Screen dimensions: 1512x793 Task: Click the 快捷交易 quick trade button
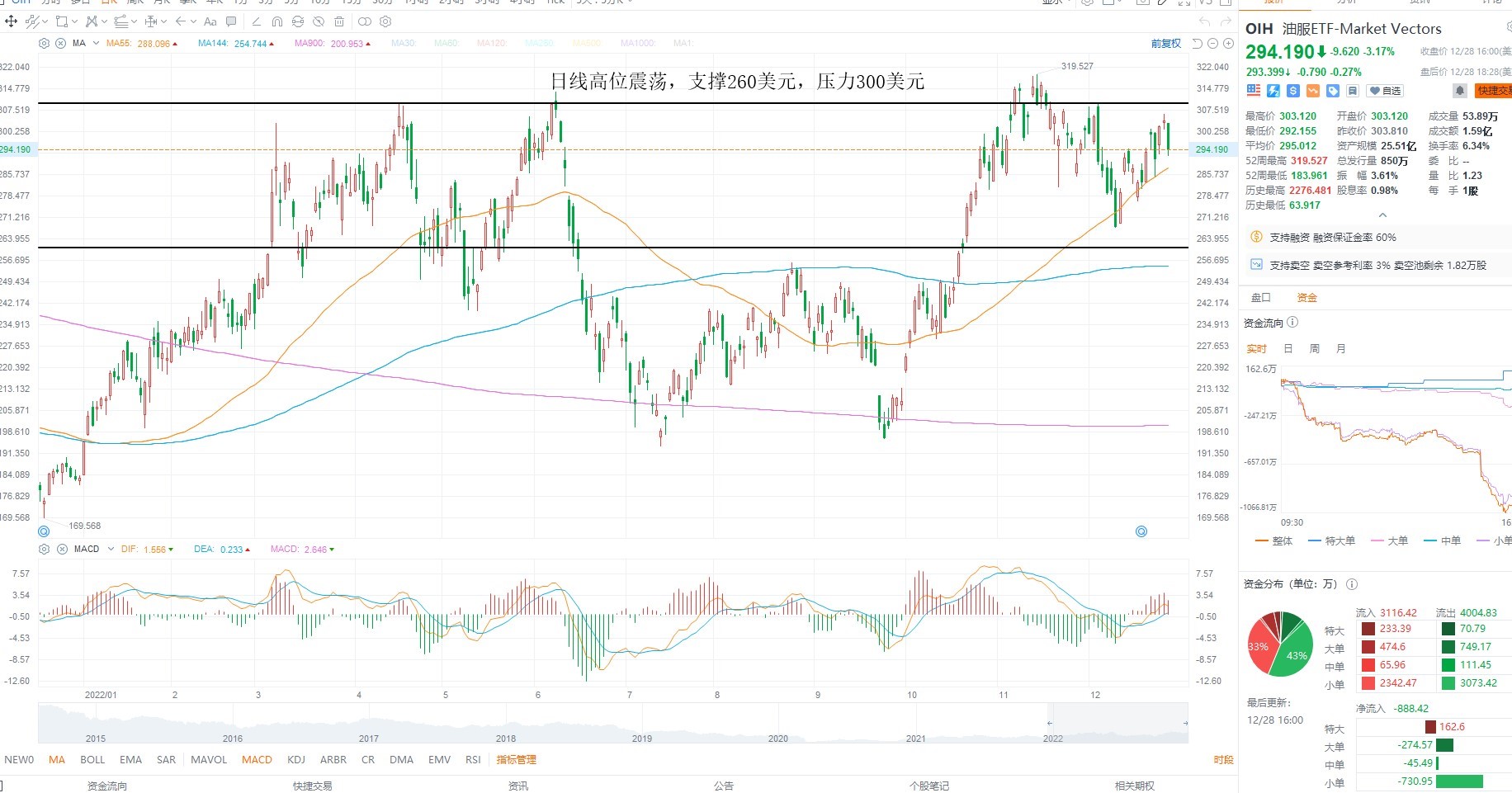pyautogui.click(x=1493, y=91)
